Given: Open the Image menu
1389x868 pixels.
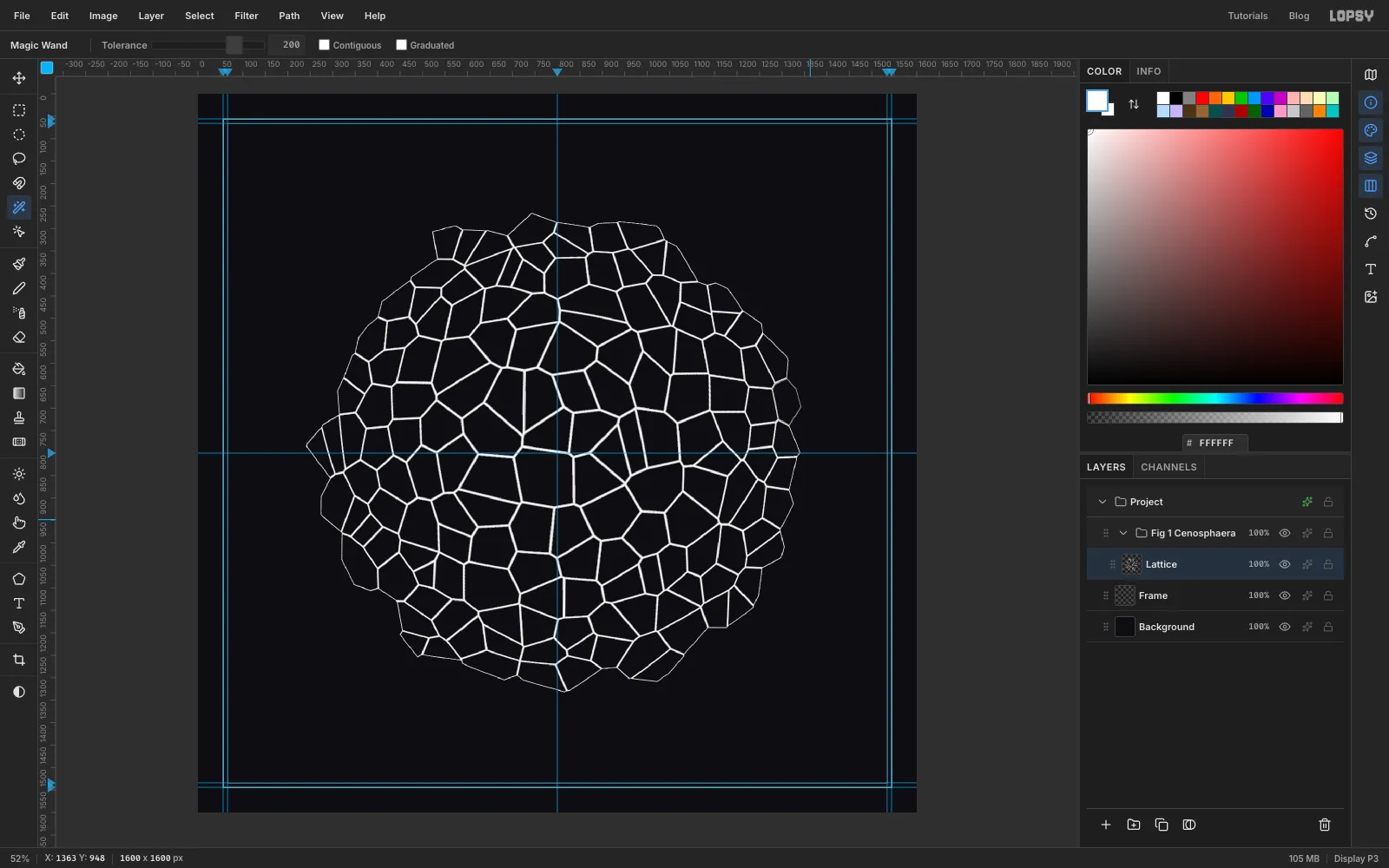Looking at the screenshot, I should 103,16.
